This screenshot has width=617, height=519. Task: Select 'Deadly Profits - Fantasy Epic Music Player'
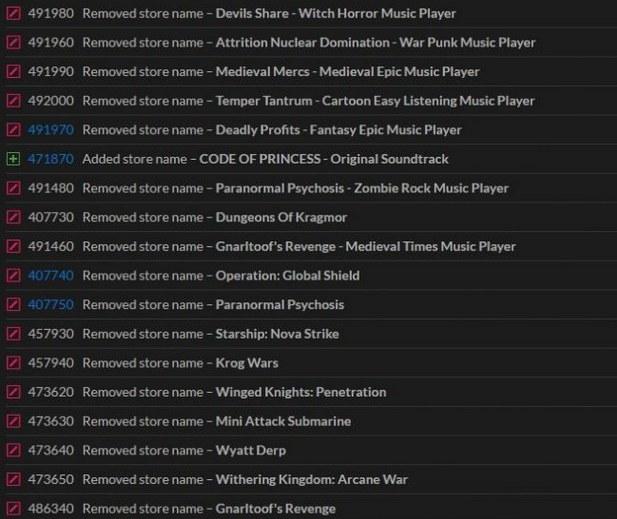point(338,130)
